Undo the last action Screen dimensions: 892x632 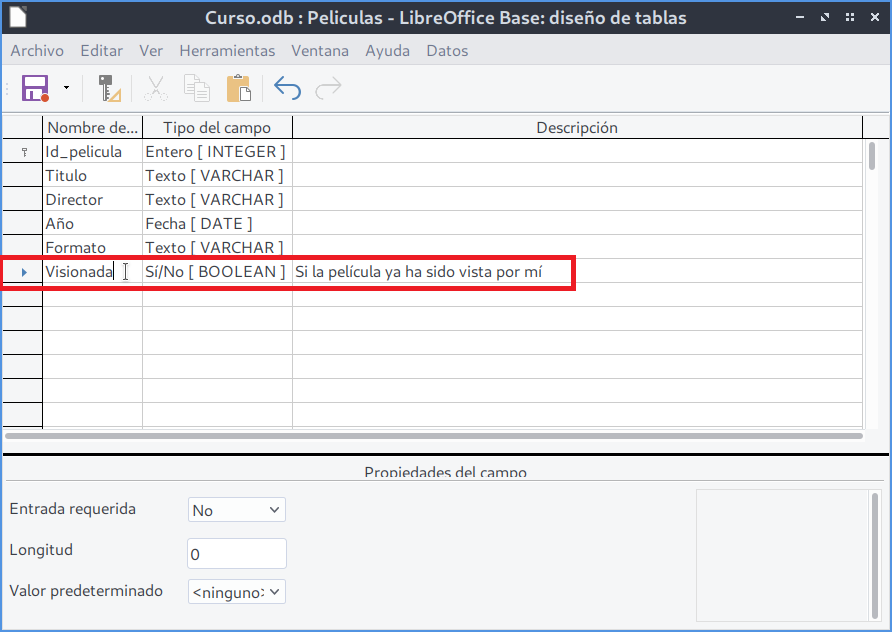point(287,89)
